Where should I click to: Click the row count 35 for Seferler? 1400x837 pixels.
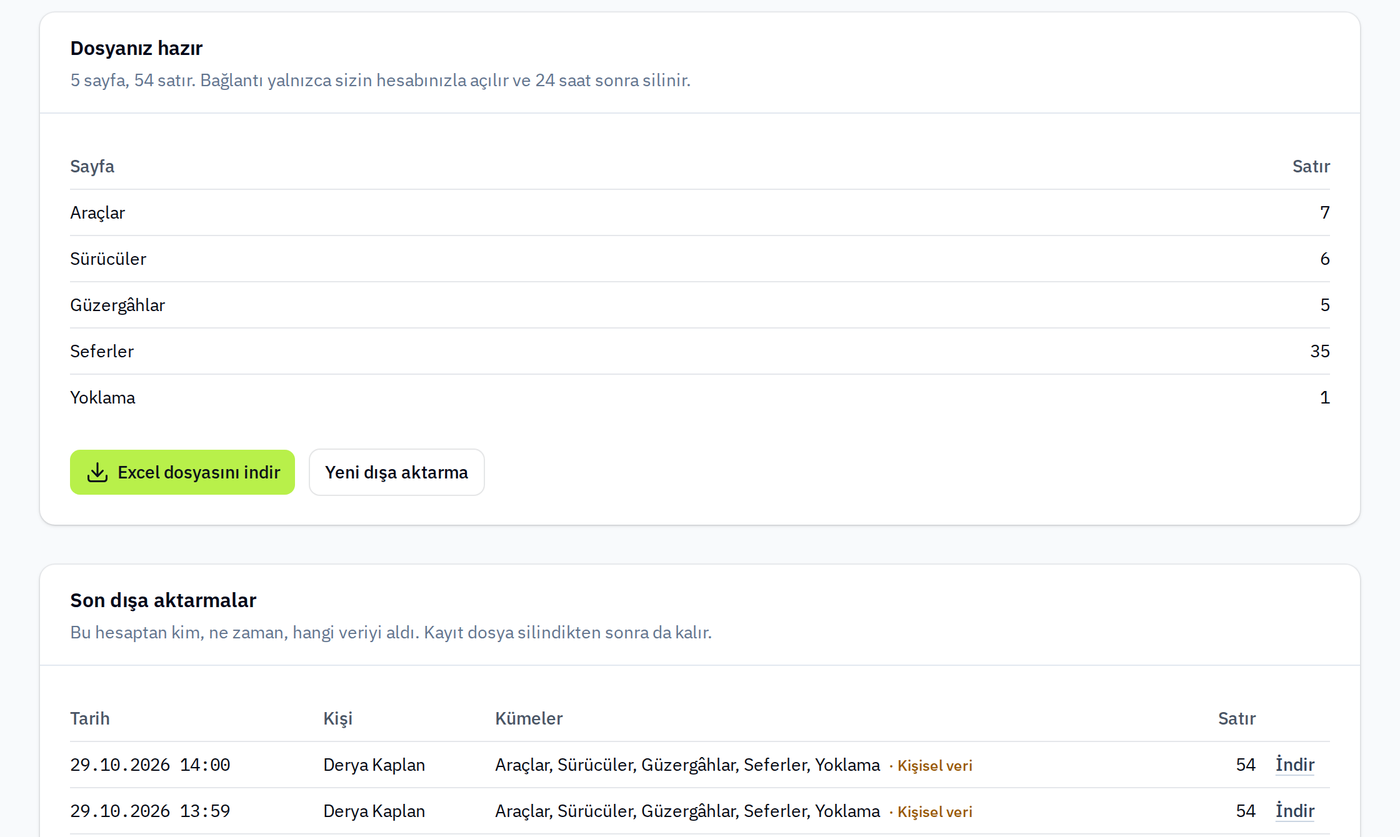pyautogui.click(x=1320, y=351)
